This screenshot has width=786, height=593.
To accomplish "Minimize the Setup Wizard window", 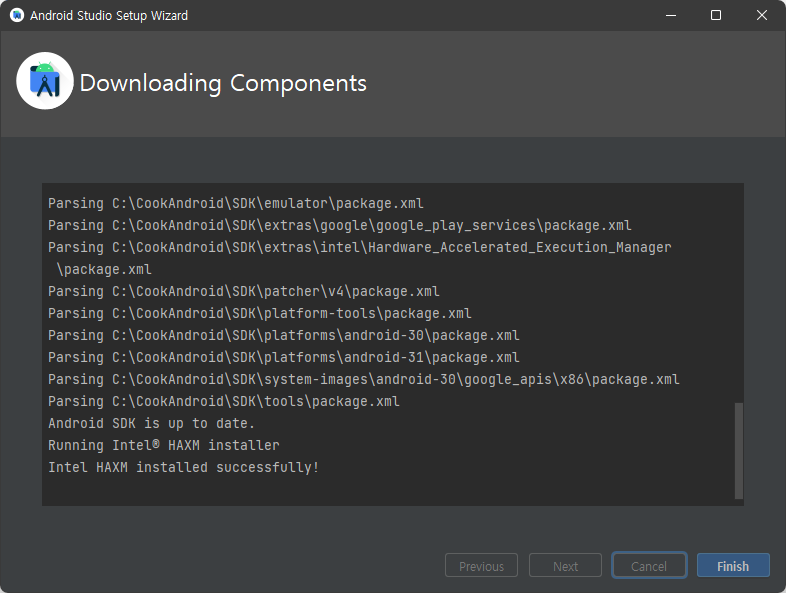I will coord(671,16).
